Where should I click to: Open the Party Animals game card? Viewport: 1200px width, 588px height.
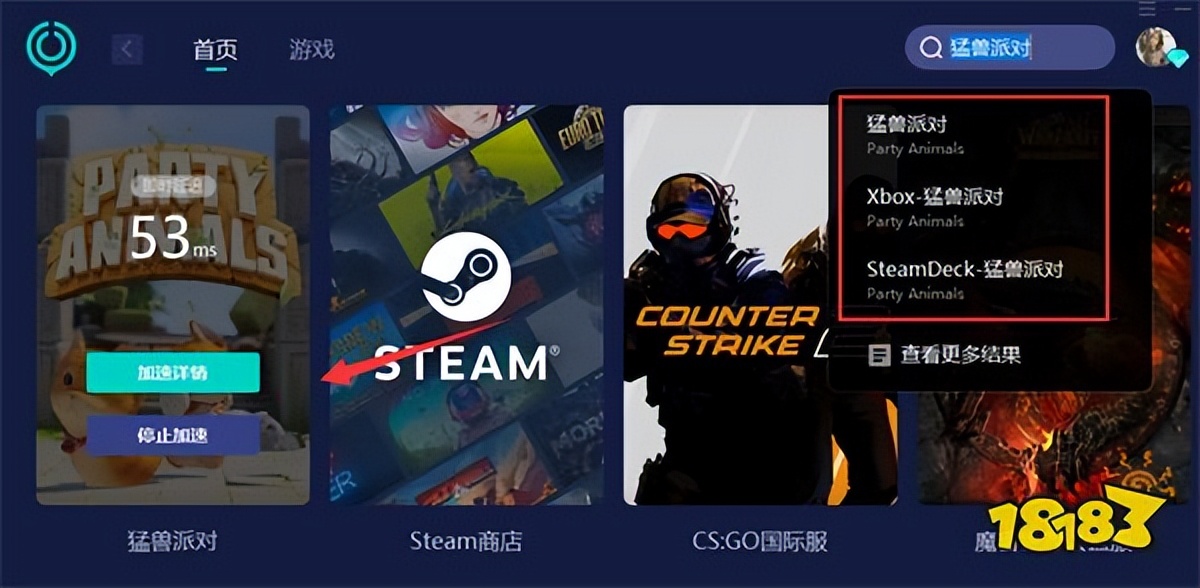pyautogui.click(x=173, y=304)
